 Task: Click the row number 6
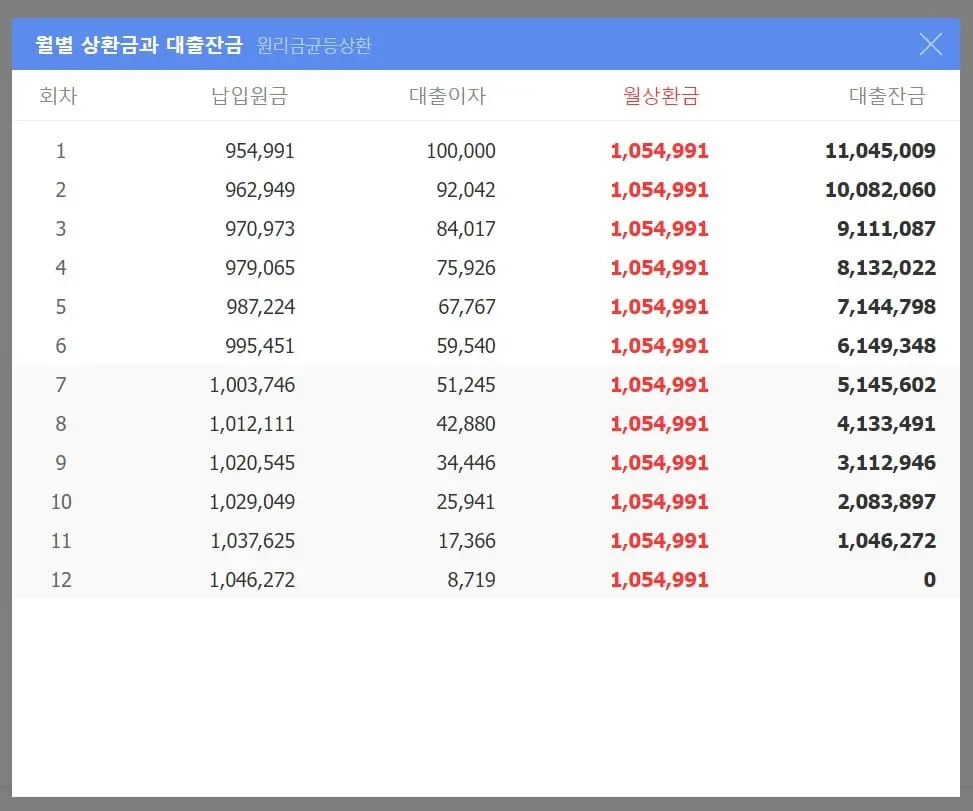[60, 346]
